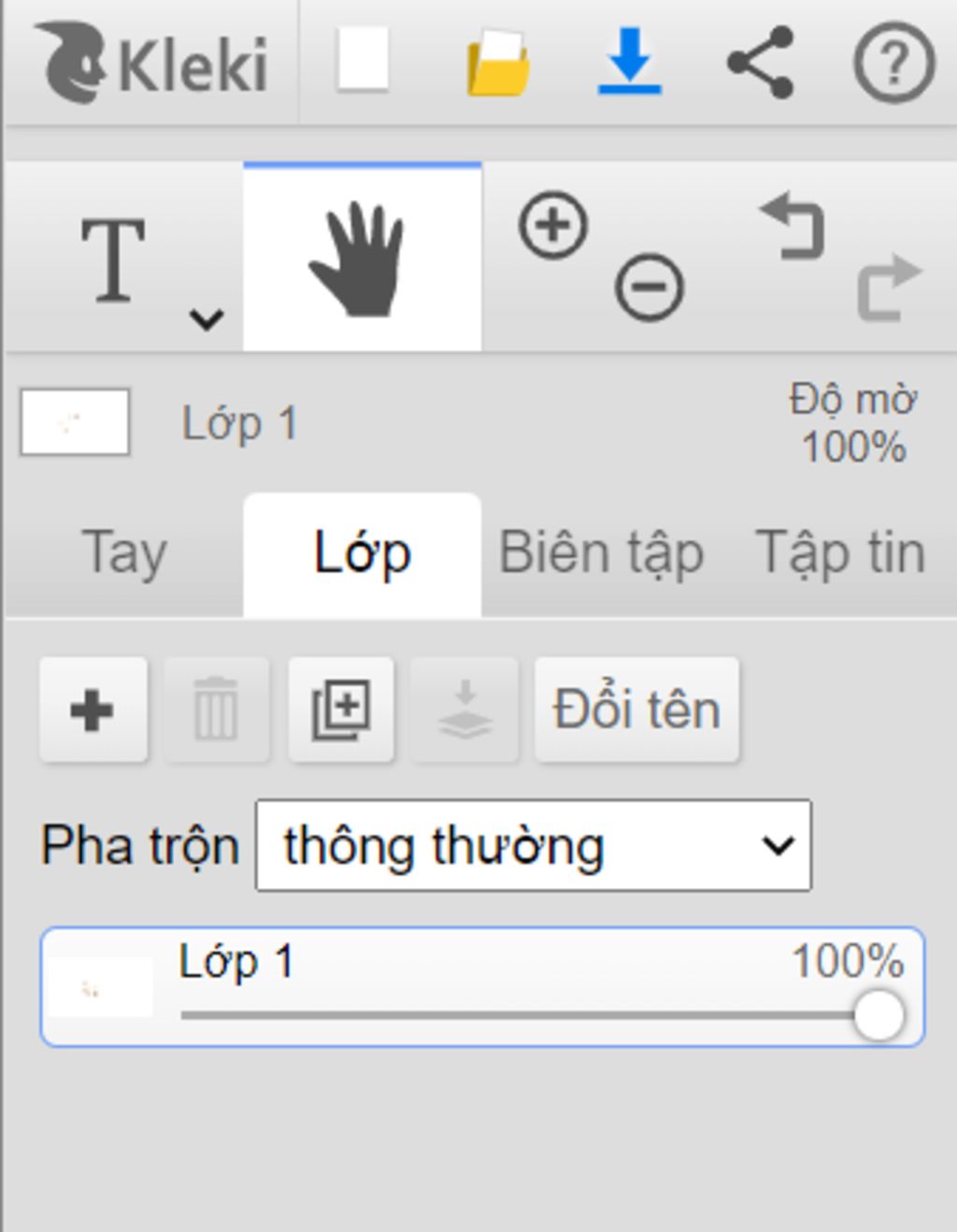Click the Lớp 1 opacity slider handle
The image size is (957, 1232).
click(x=878, y=1015)
